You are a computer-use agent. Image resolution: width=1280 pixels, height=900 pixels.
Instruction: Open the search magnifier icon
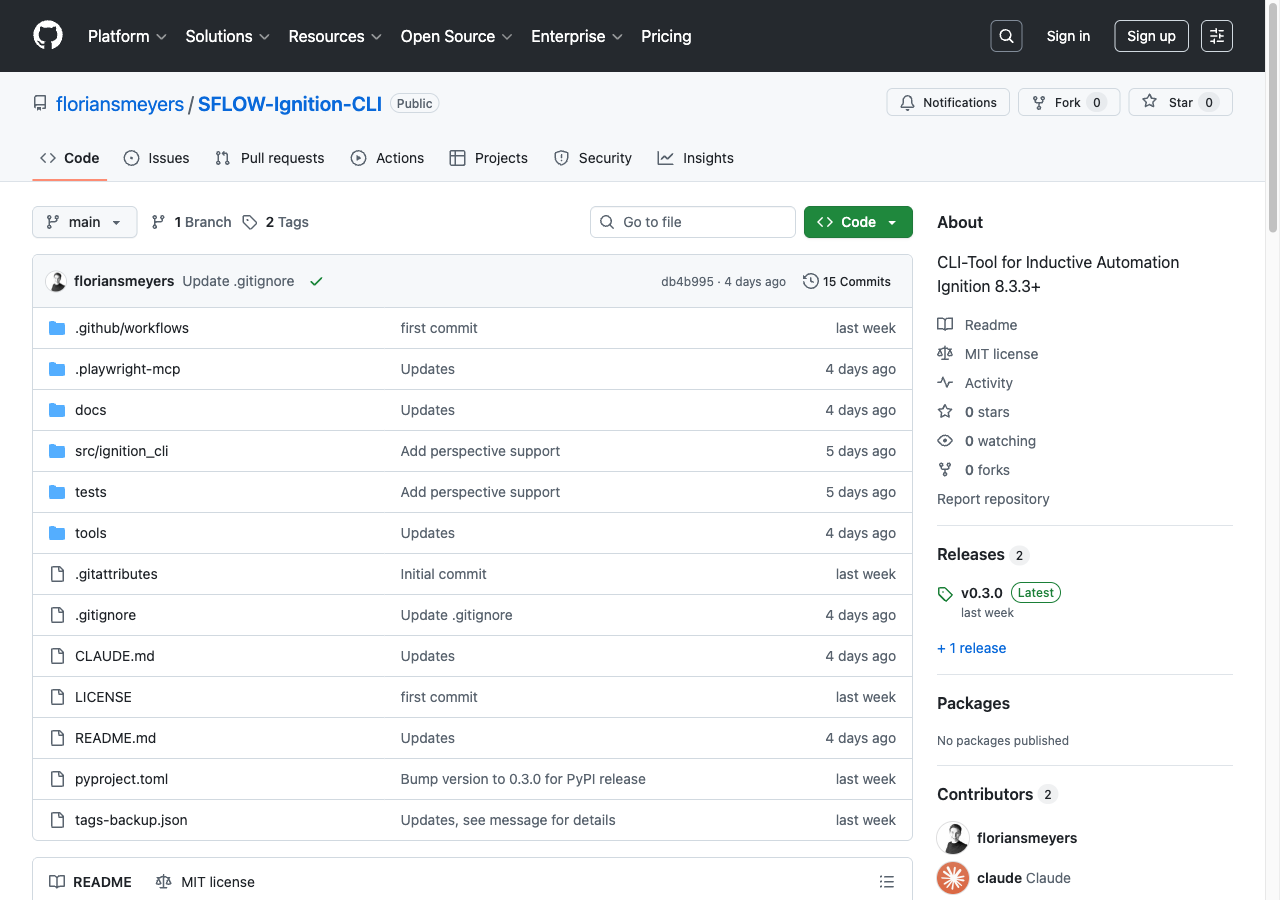tap(1006, 36)
